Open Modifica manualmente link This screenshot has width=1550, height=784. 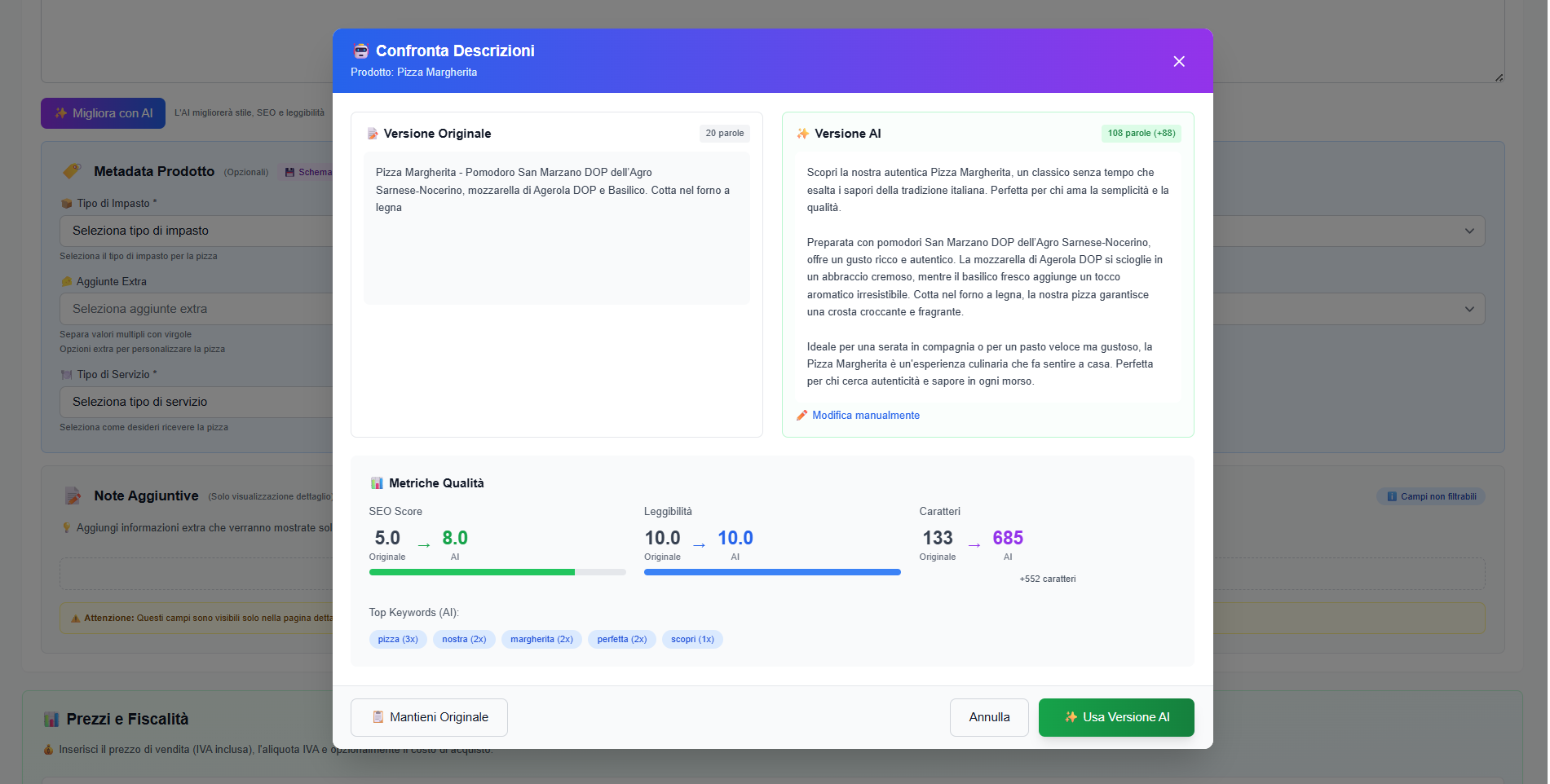pos(865,416)
